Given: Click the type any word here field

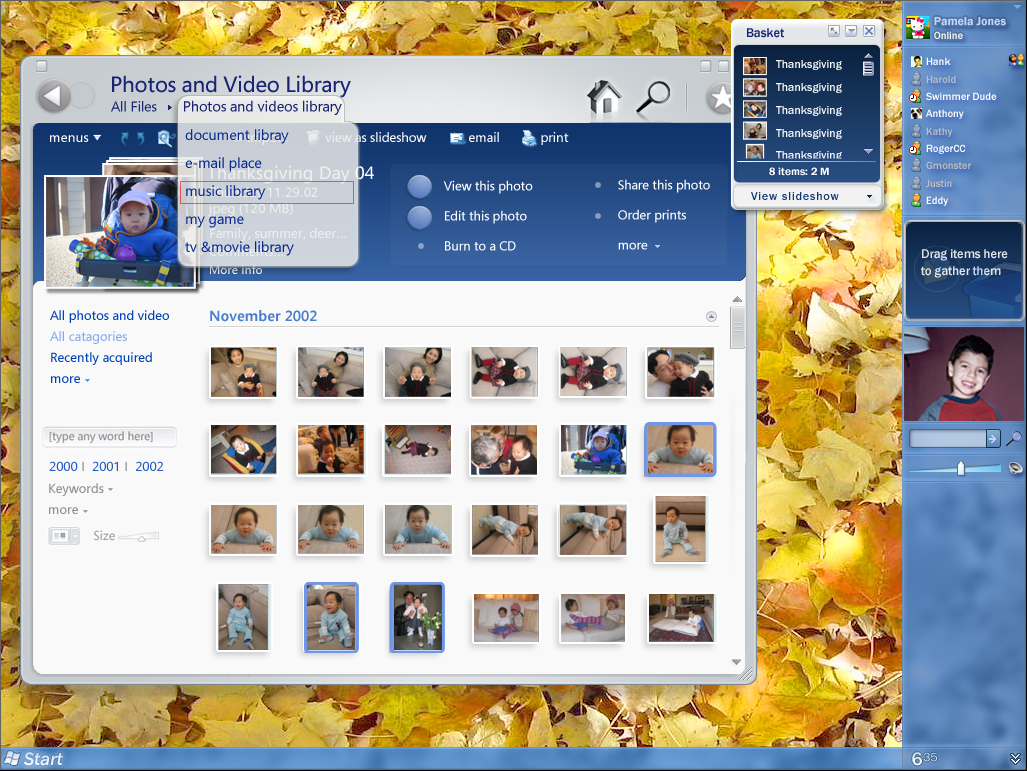Looking at the screenshot, I should point(109,437).
